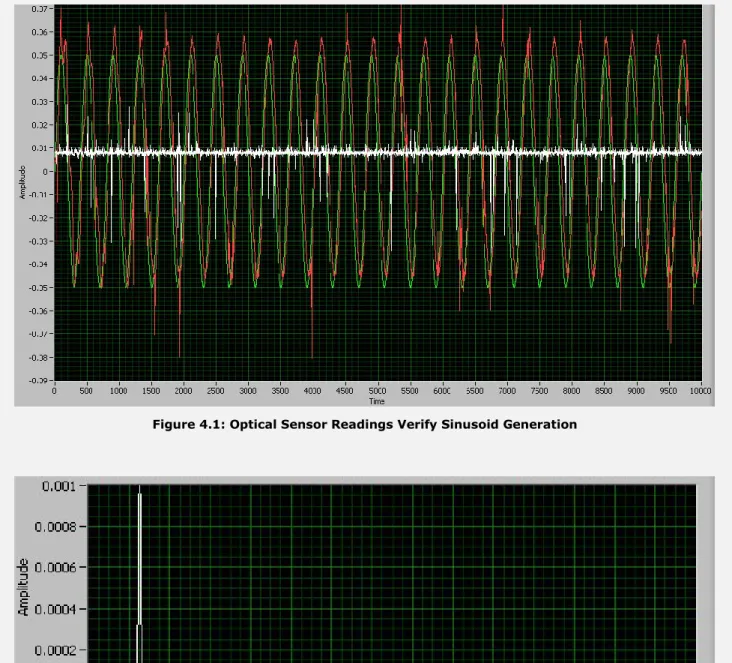Click the '10000' time axis tick
Screen dimensions: 732x663
[700, 391]
